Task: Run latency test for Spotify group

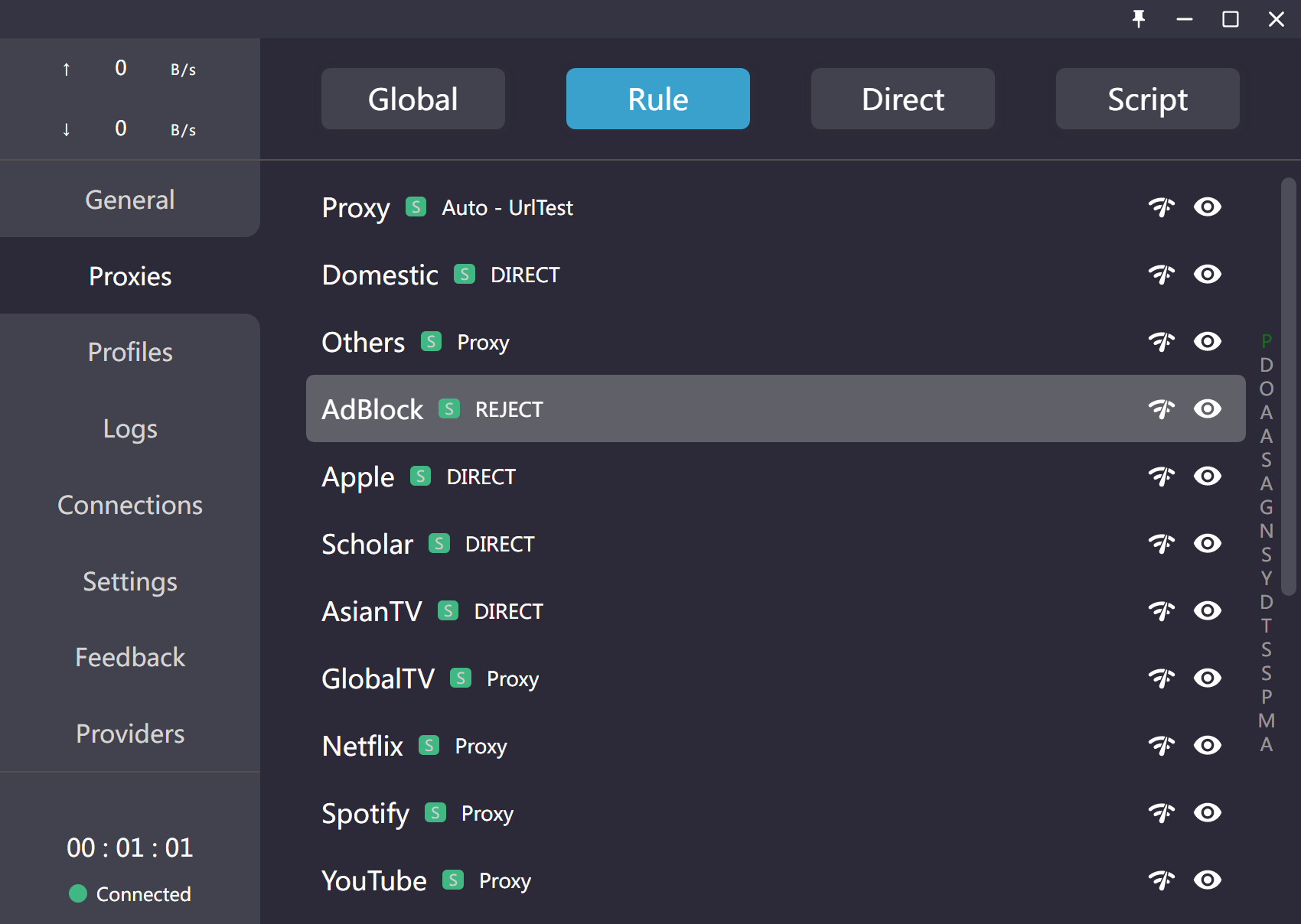Action: tap(1161, 813)
